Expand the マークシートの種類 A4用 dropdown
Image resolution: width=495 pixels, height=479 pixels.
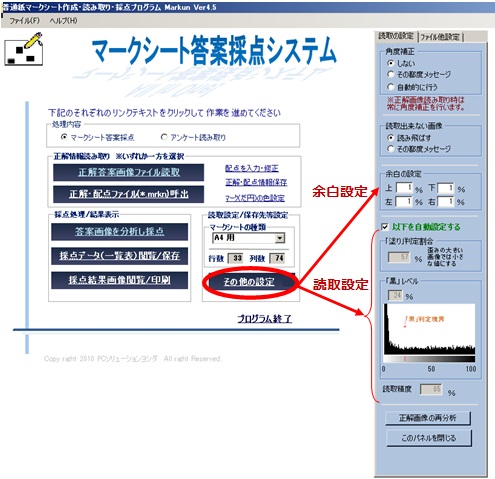(280, 238)
